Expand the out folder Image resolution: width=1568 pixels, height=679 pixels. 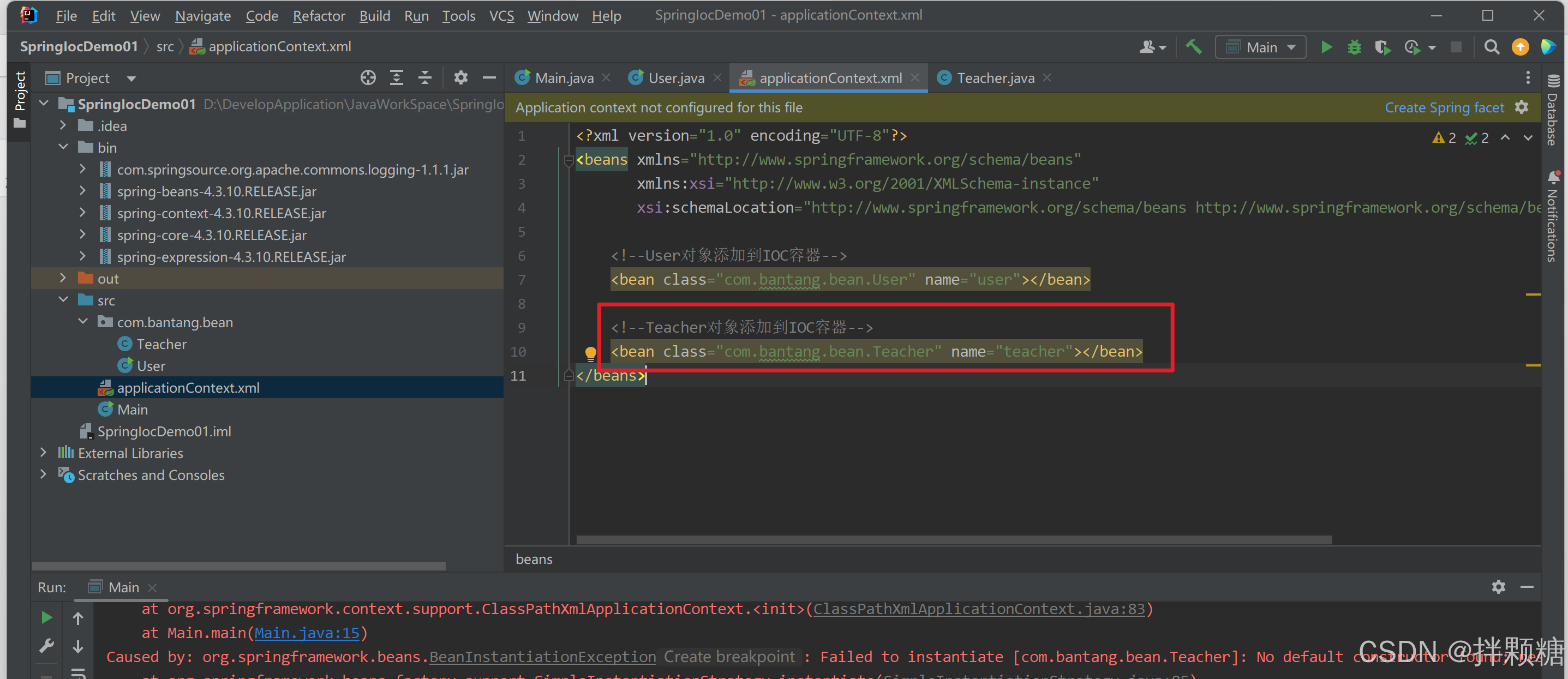(x=63, y=279)
